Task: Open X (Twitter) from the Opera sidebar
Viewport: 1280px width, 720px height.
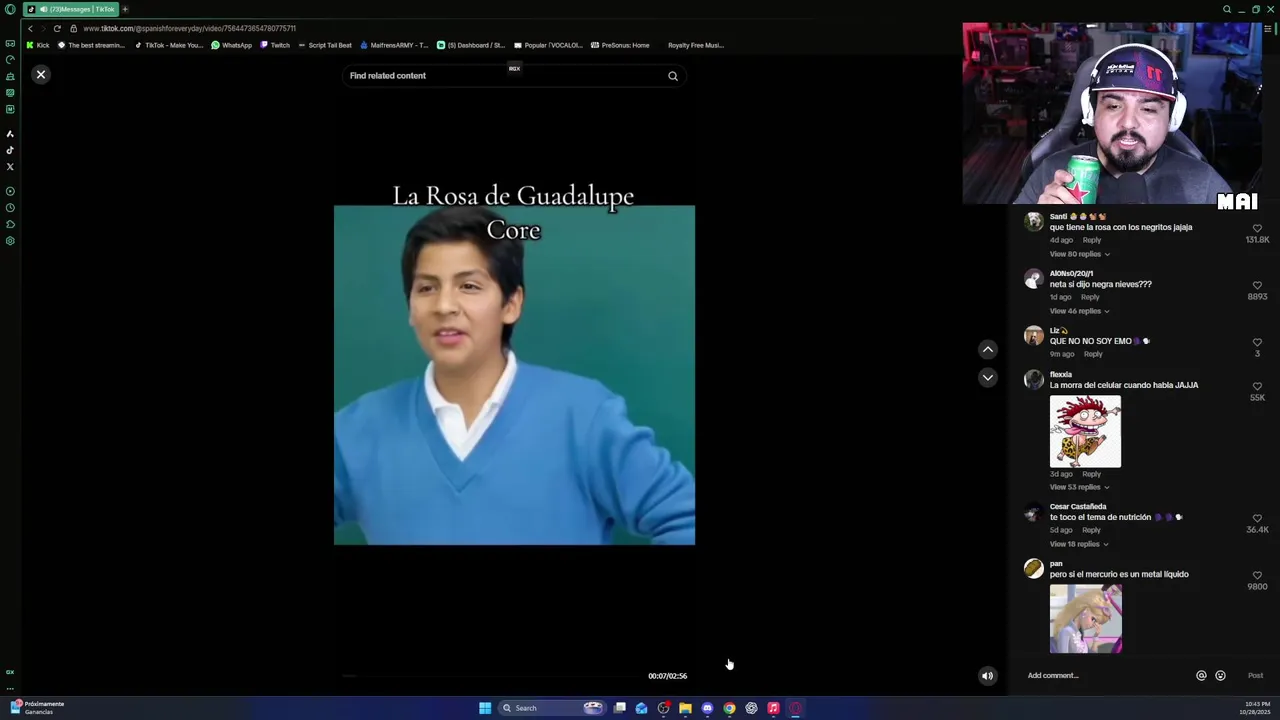Action: [x=10, y=167]
